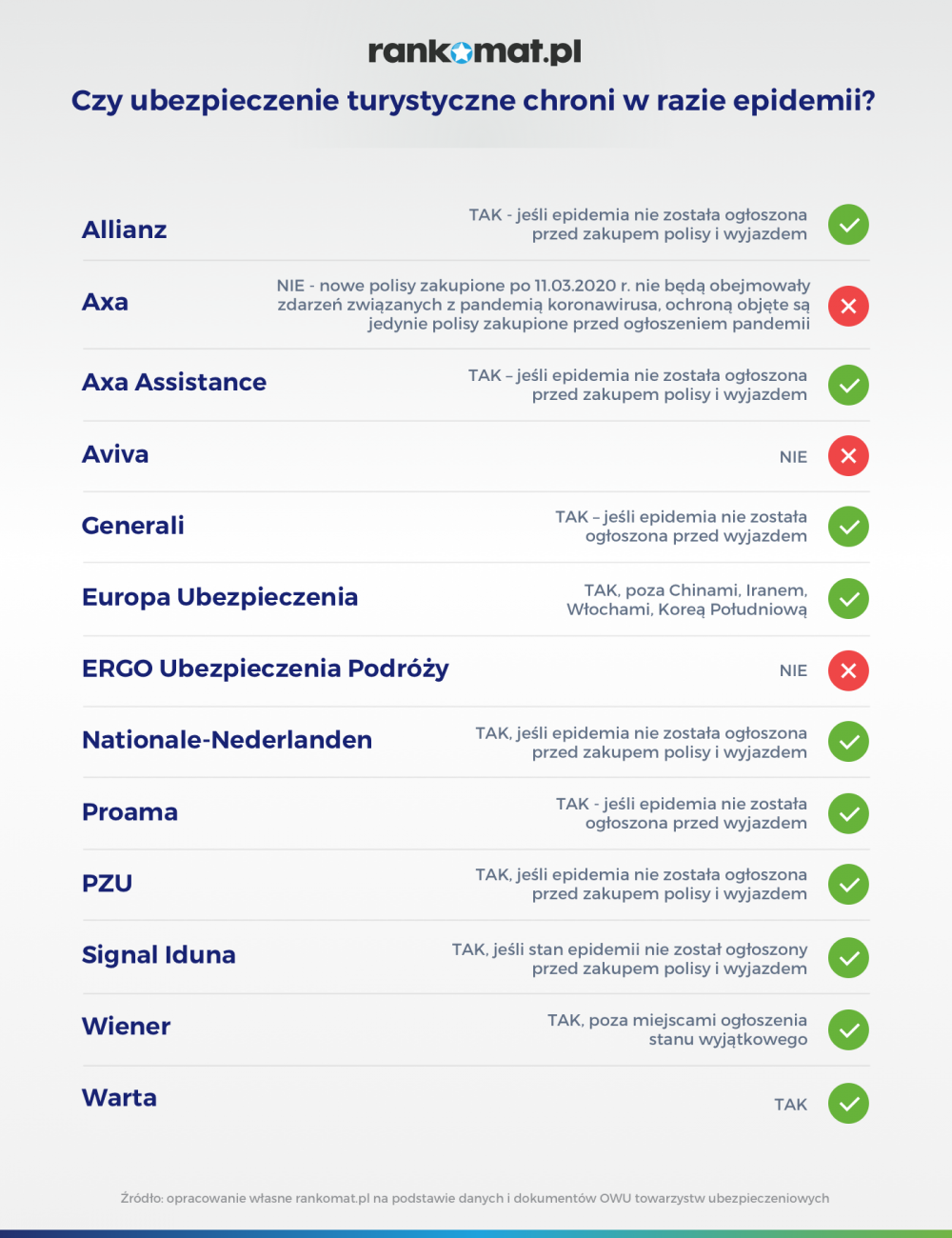The width and height of the screenshot is (952, 1238).
Task: Click the rankomat.pl logo at top
Action: [x=475, y=50]
